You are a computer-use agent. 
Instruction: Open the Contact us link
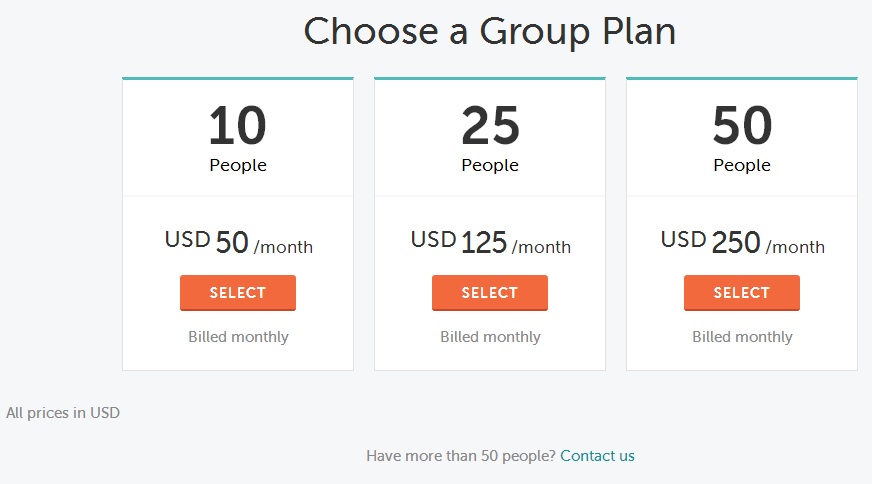597,456
